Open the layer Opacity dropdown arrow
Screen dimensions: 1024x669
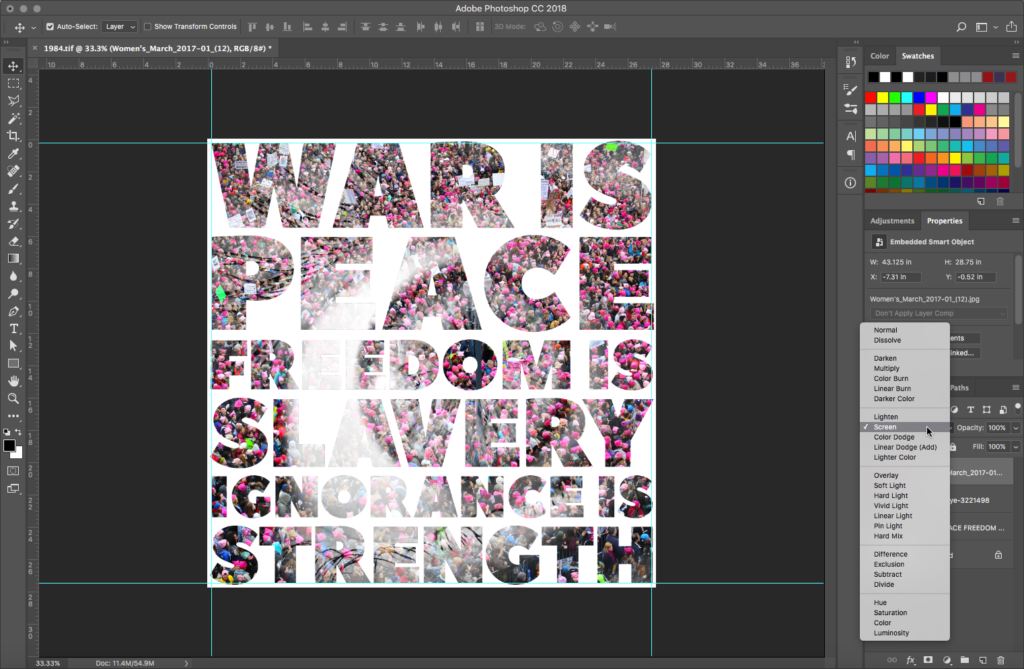click(x=1016, y=428)
